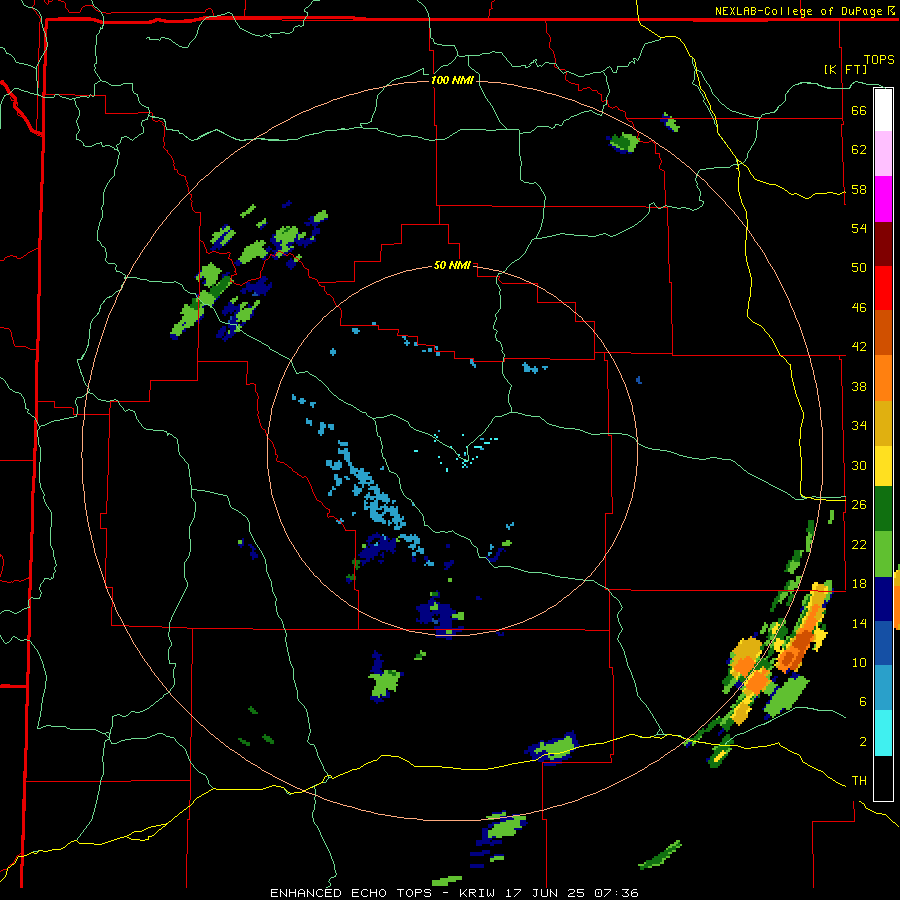Click the Enhanced Echo Tops KRIW caption
This screenshot has height=900, width=900.
click(454, 893)
